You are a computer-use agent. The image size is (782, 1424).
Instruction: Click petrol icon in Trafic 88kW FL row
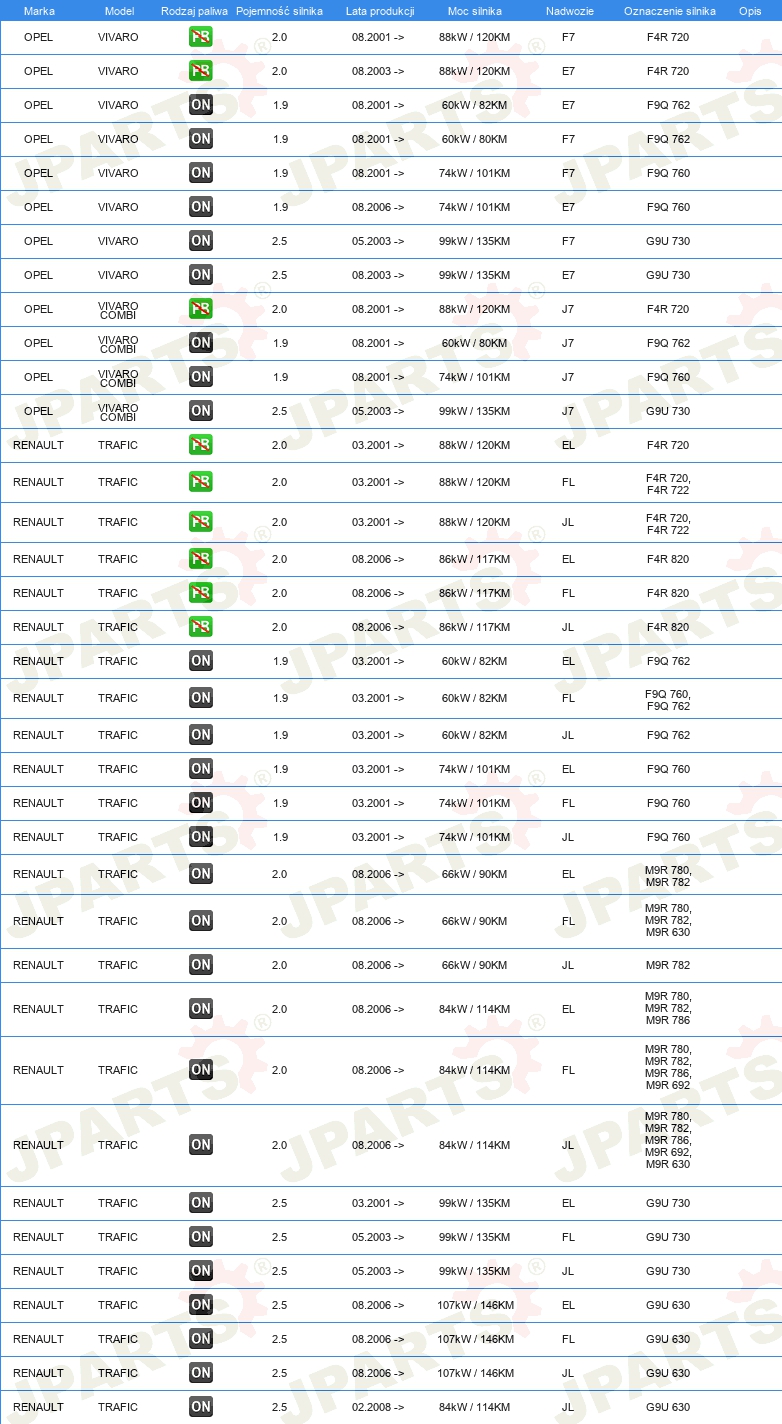[x=201, y=482]
